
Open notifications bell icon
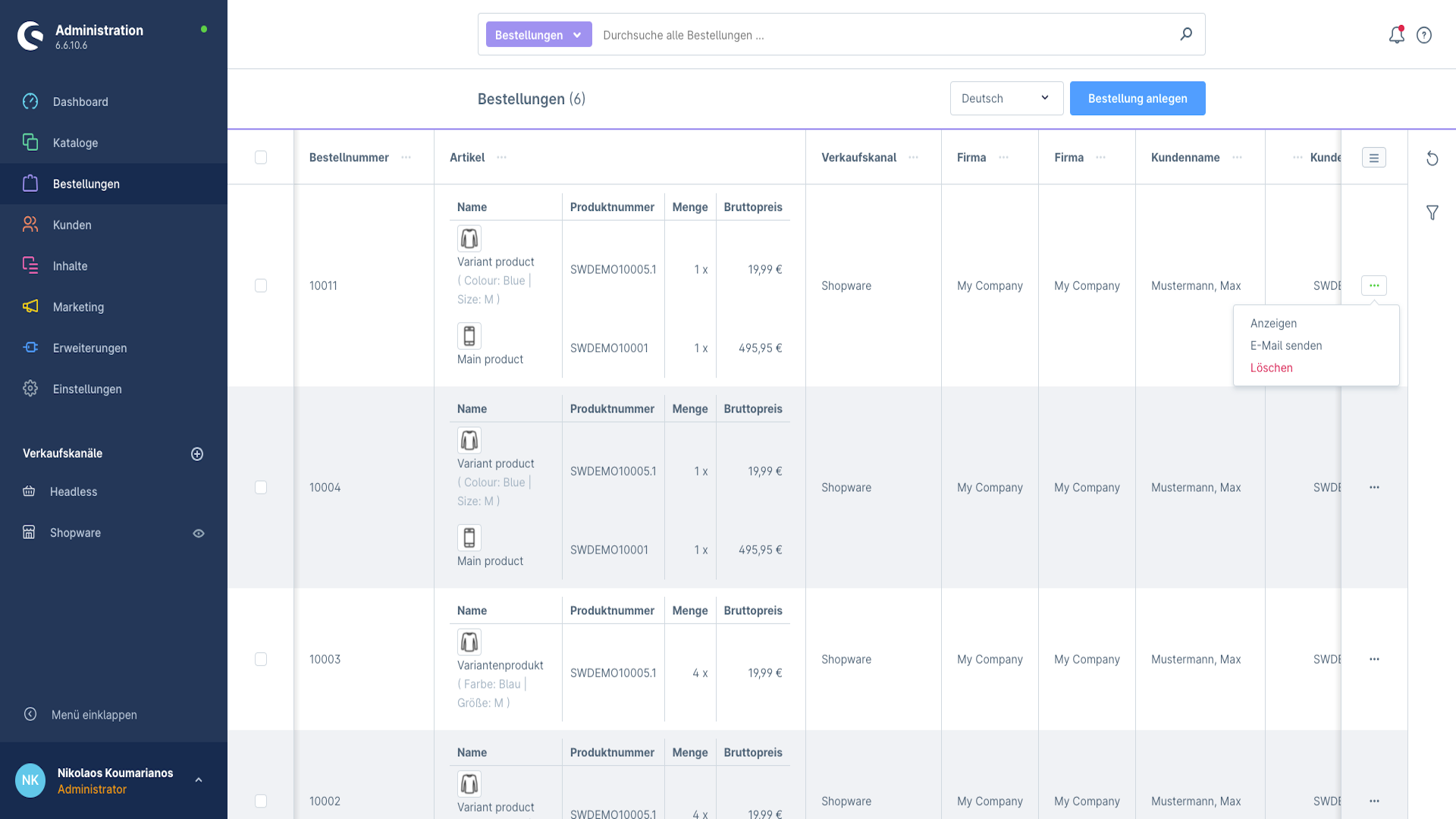(1396, 35)
